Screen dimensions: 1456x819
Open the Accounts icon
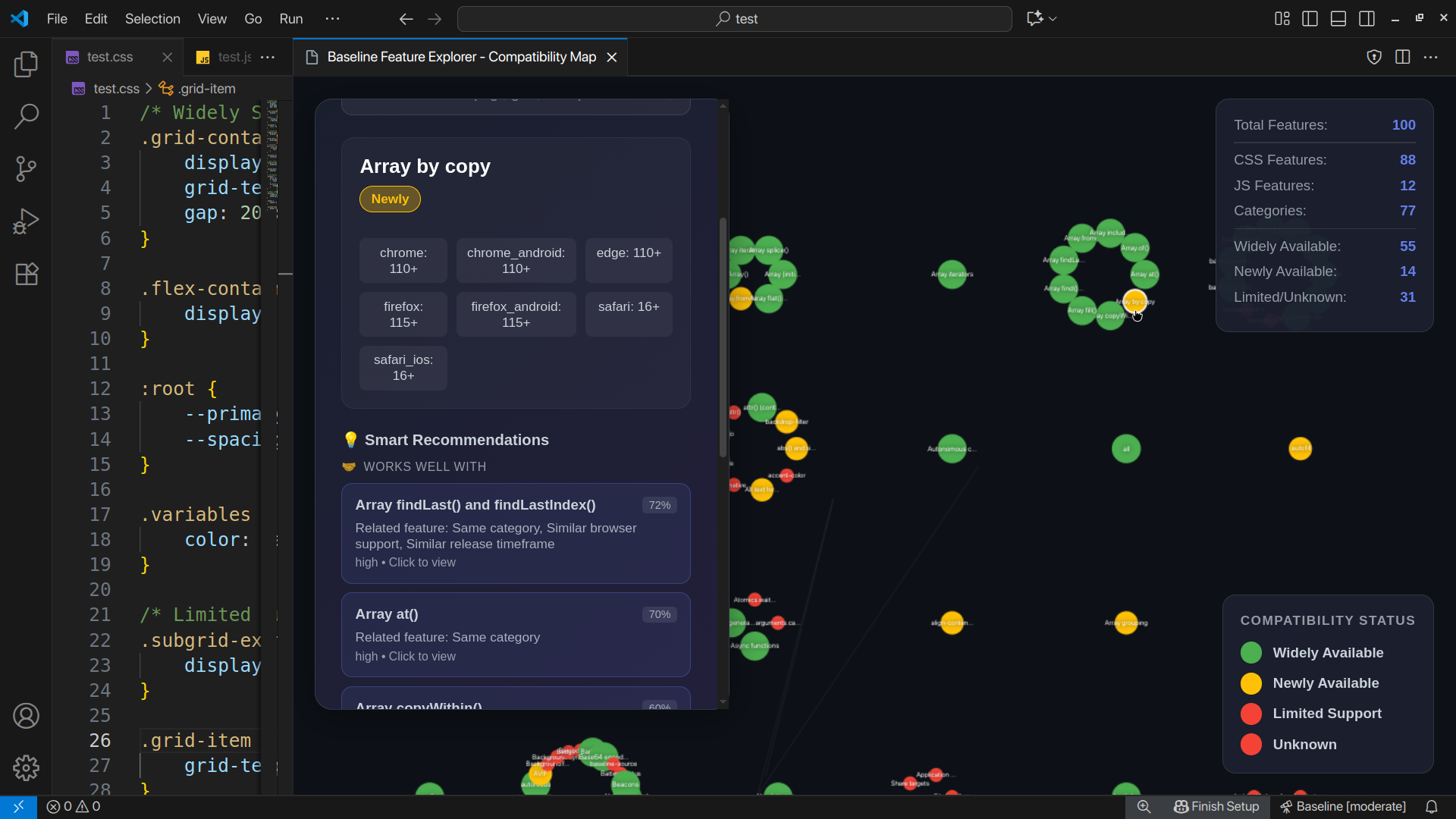[x=26, y=715]
